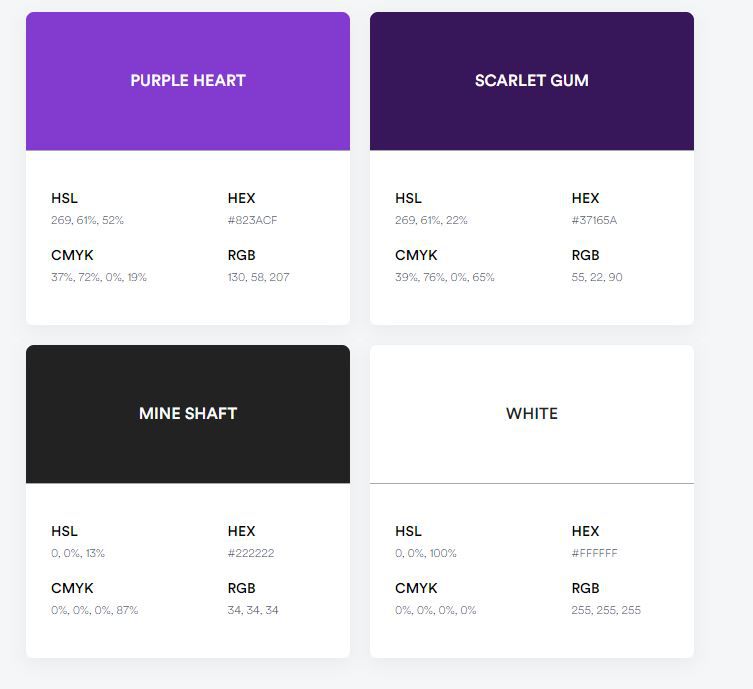
Task: Click the White HSL value 0, 0%, 100%
Action: point(425,553)
